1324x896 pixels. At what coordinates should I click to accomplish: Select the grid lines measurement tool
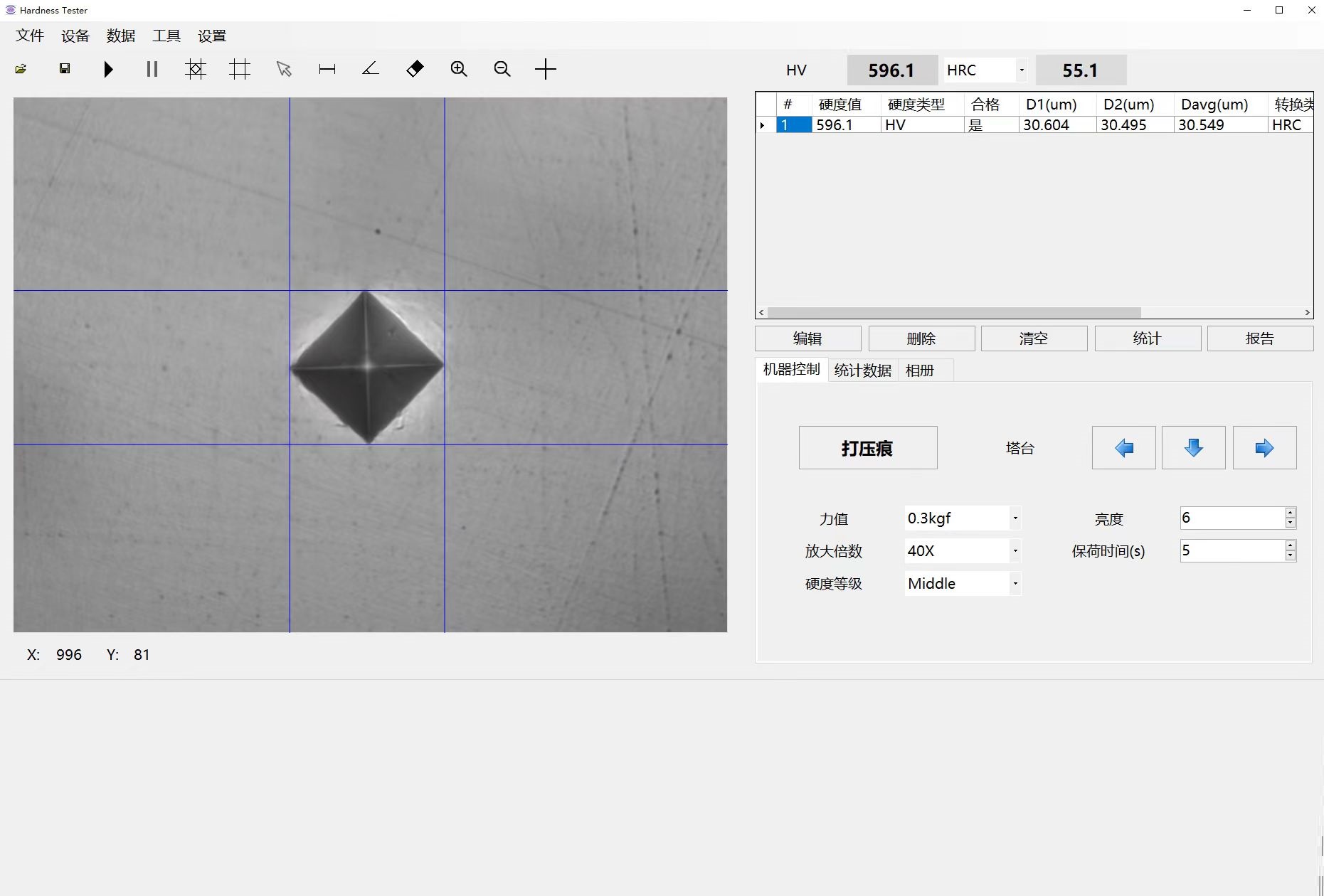[240, 69]
